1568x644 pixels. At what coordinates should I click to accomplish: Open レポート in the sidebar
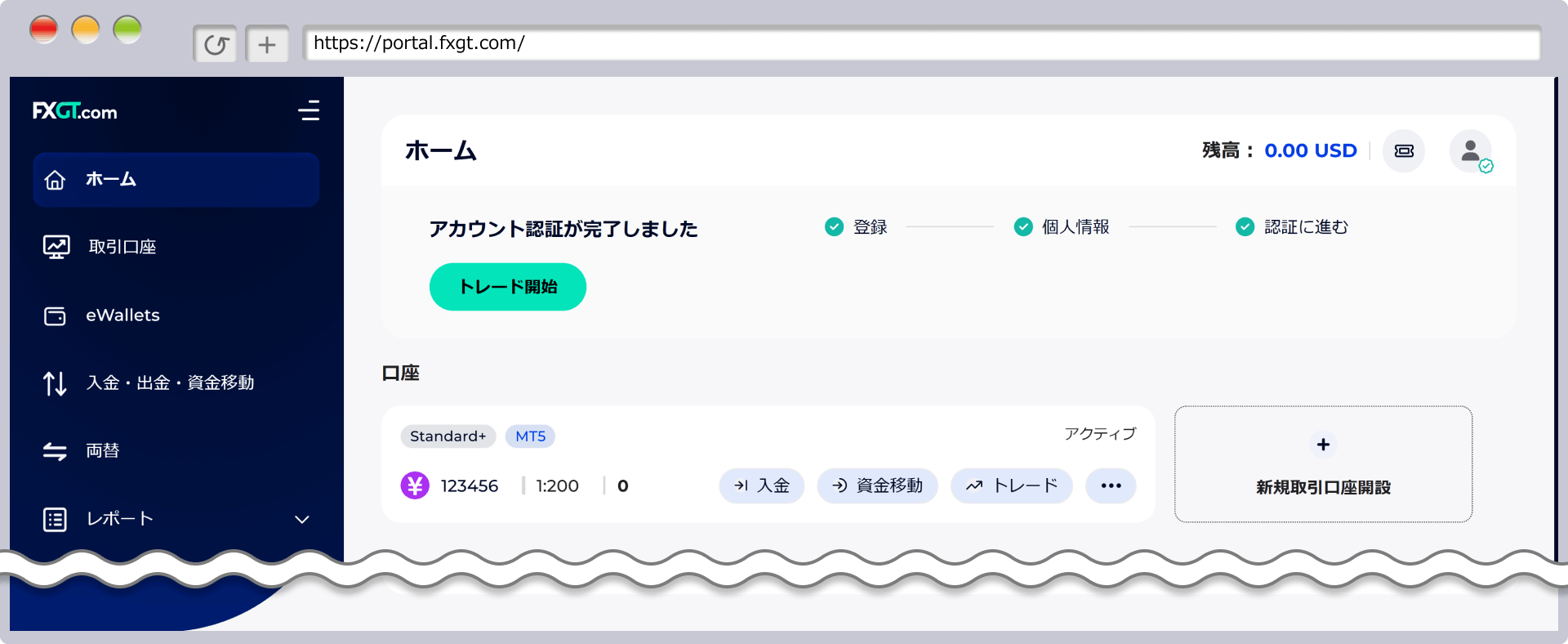[176, 519]
